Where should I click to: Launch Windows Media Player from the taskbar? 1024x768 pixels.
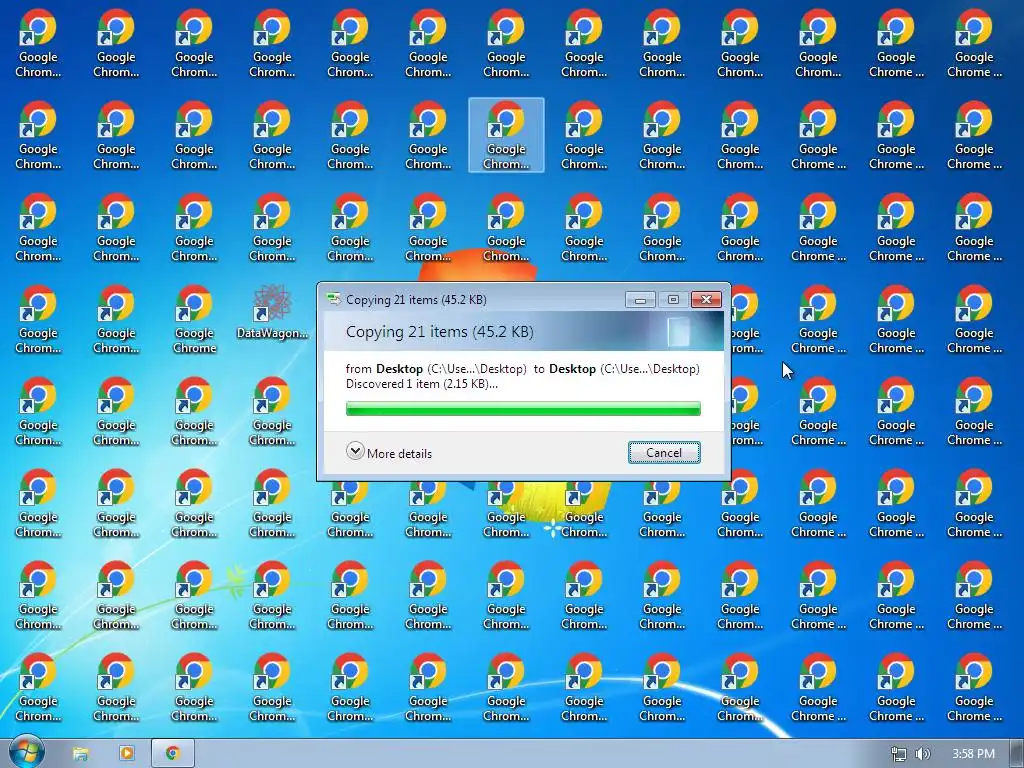(127, 754)
